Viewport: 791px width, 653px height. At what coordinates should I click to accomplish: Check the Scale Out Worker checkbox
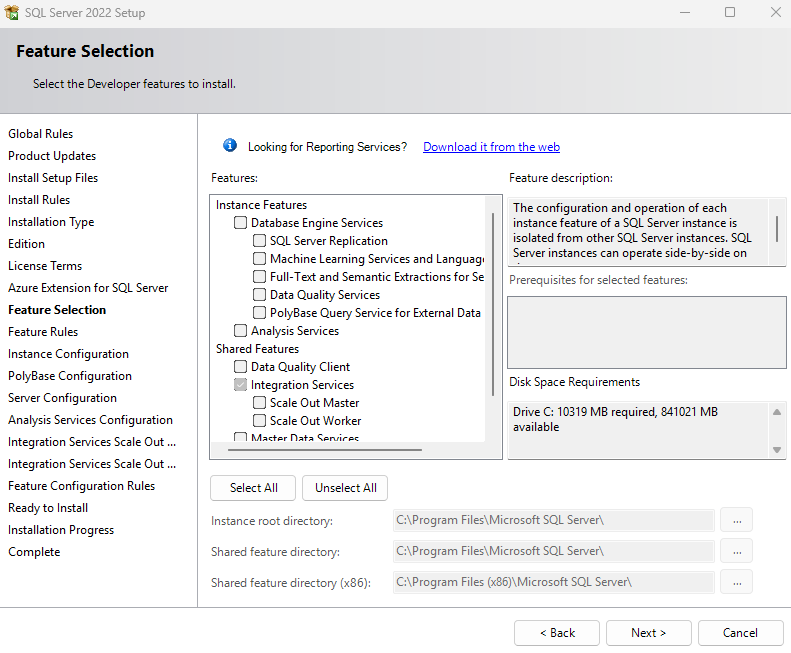tap(259, 420)
